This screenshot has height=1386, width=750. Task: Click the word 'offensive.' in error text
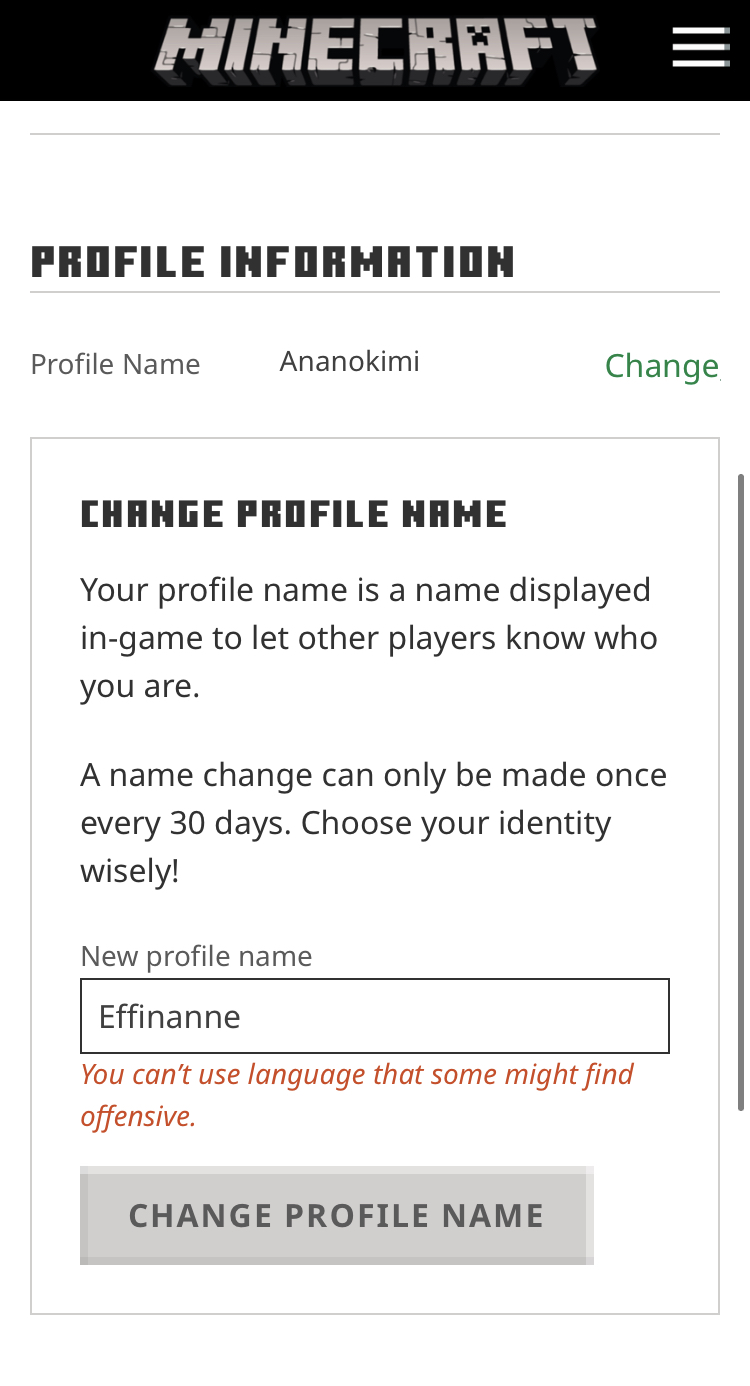[138, 1116]
